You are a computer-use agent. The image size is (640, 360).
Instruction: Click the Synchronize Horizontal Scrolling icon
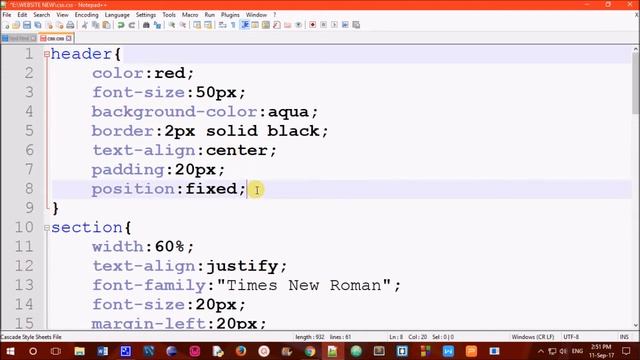tap(208, 25)
